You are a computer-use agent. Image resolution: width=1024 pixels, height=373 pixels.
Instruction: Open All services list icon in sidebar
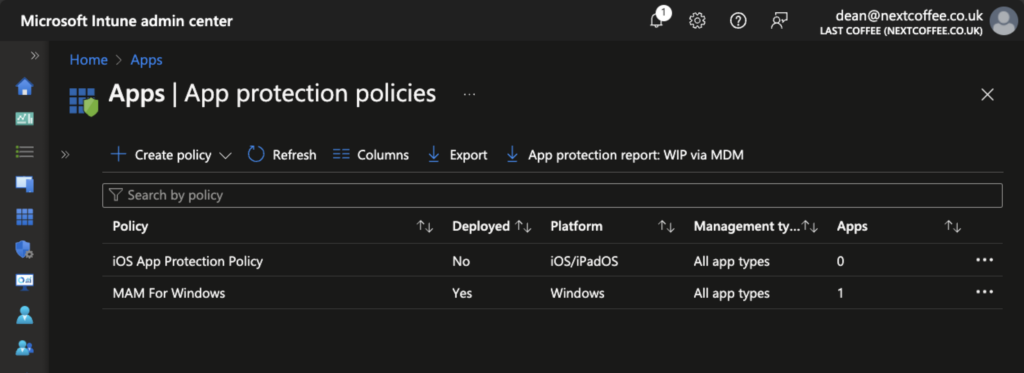click(x=24, y=152)
